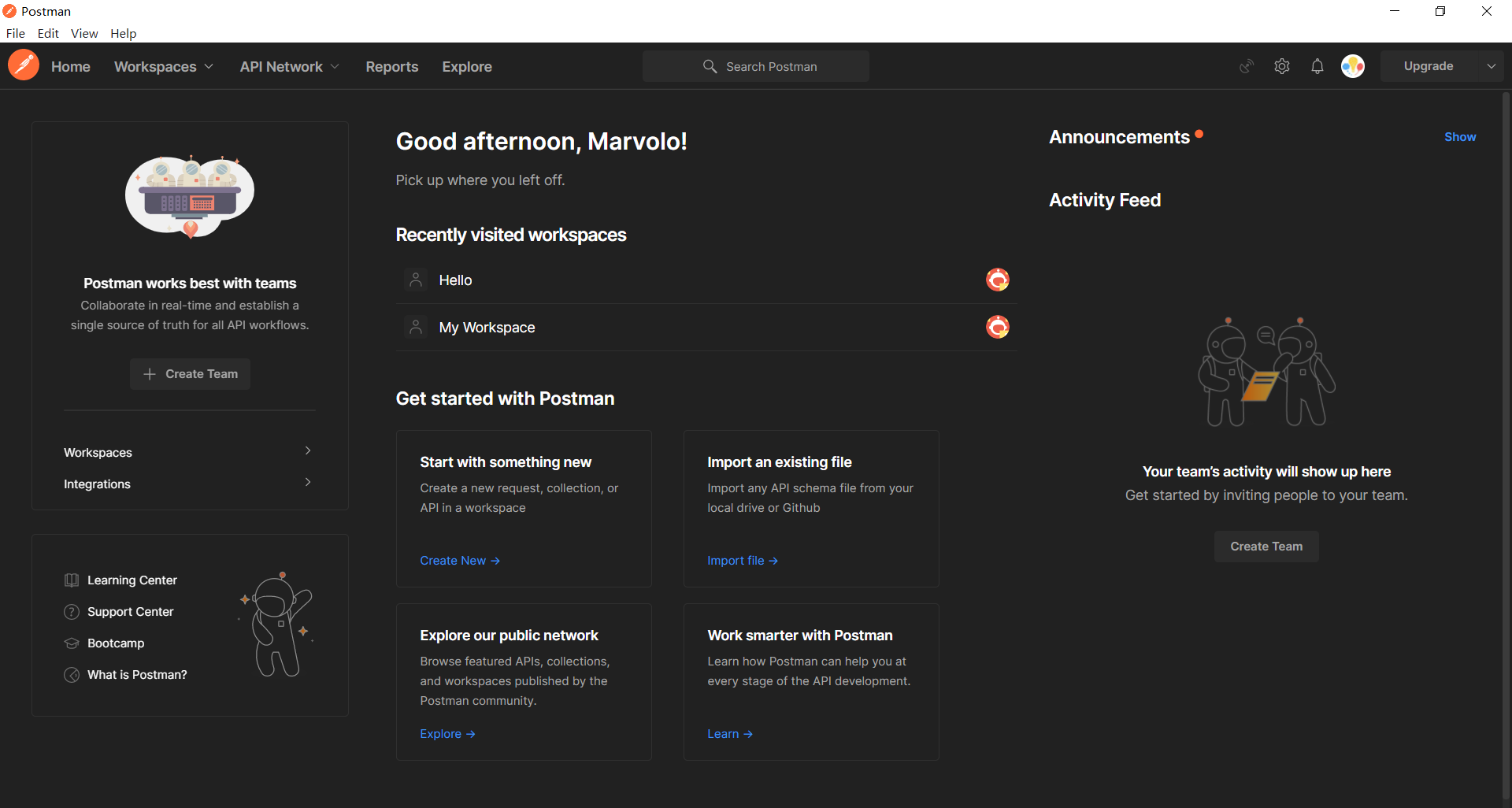Click the Import an existing file card
Viewport: 1512px width, 808px height.
click(x=811, y=509)
